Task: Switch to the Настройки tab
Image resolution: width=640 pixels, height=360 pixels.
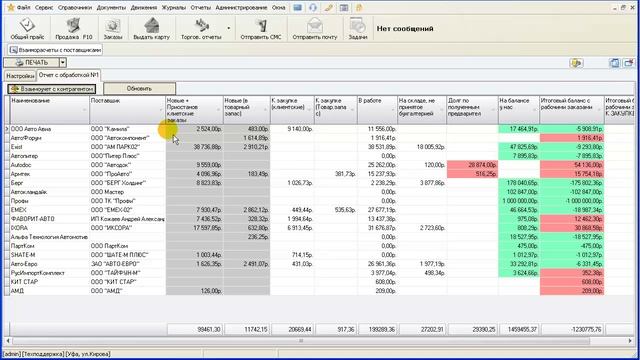Action: click(20, 76)
